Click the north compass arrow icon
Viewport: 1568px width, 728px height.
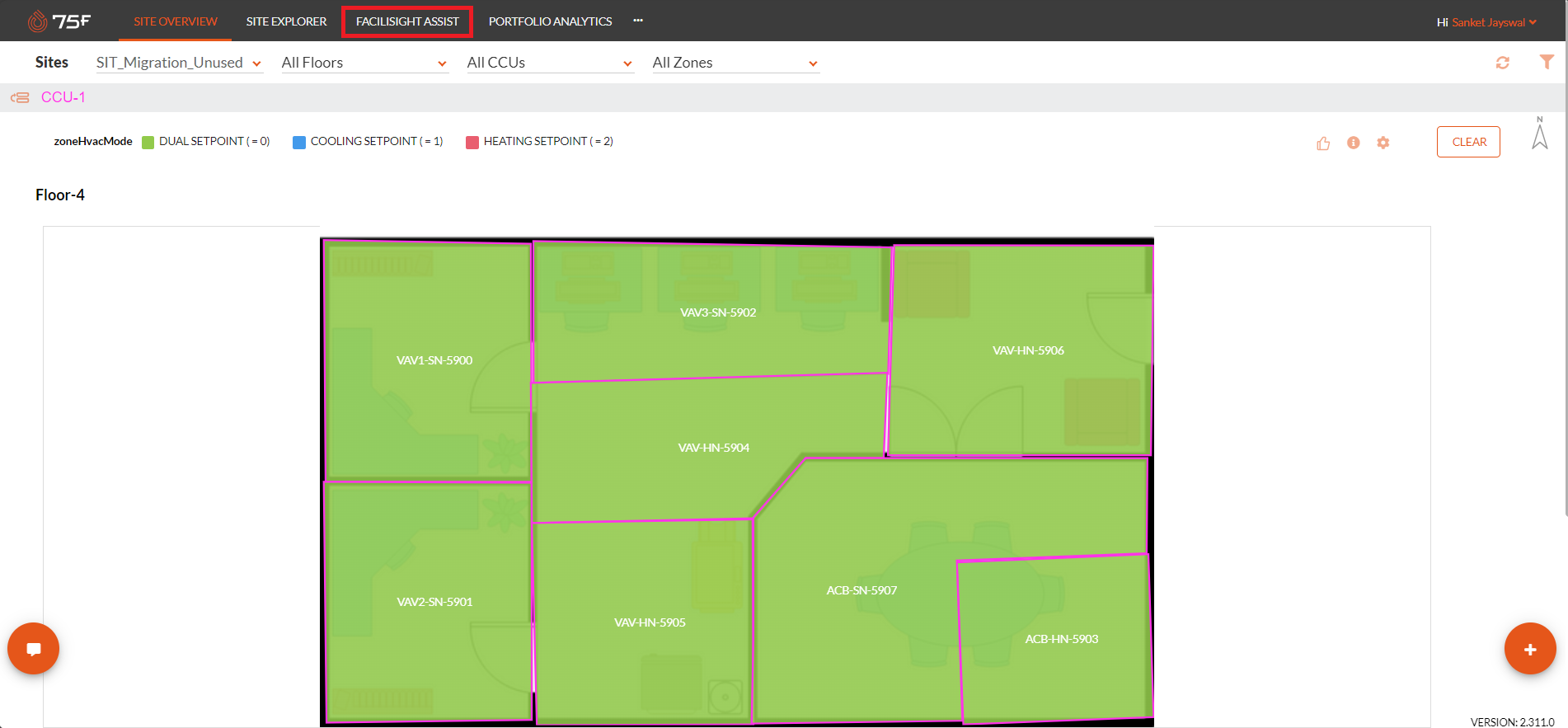tap(1539, 133)
